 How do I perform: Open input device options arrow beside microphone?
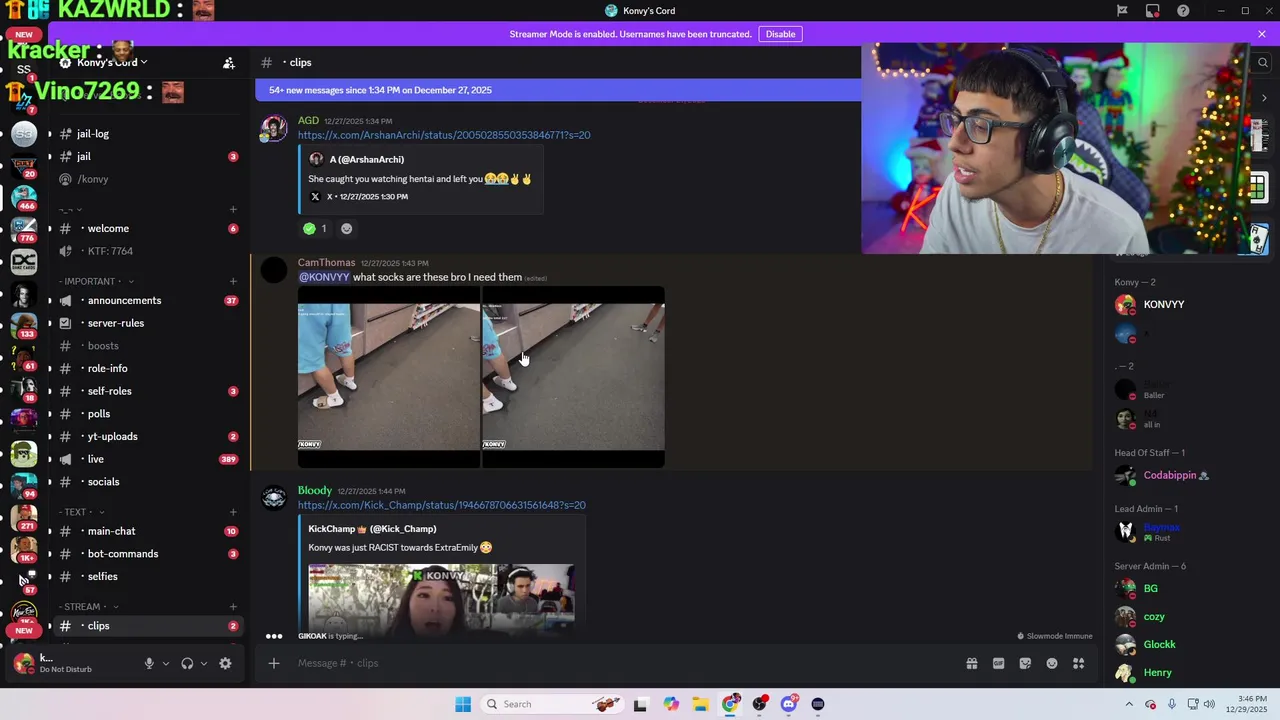pyautogui.click(x=166, y=663)
